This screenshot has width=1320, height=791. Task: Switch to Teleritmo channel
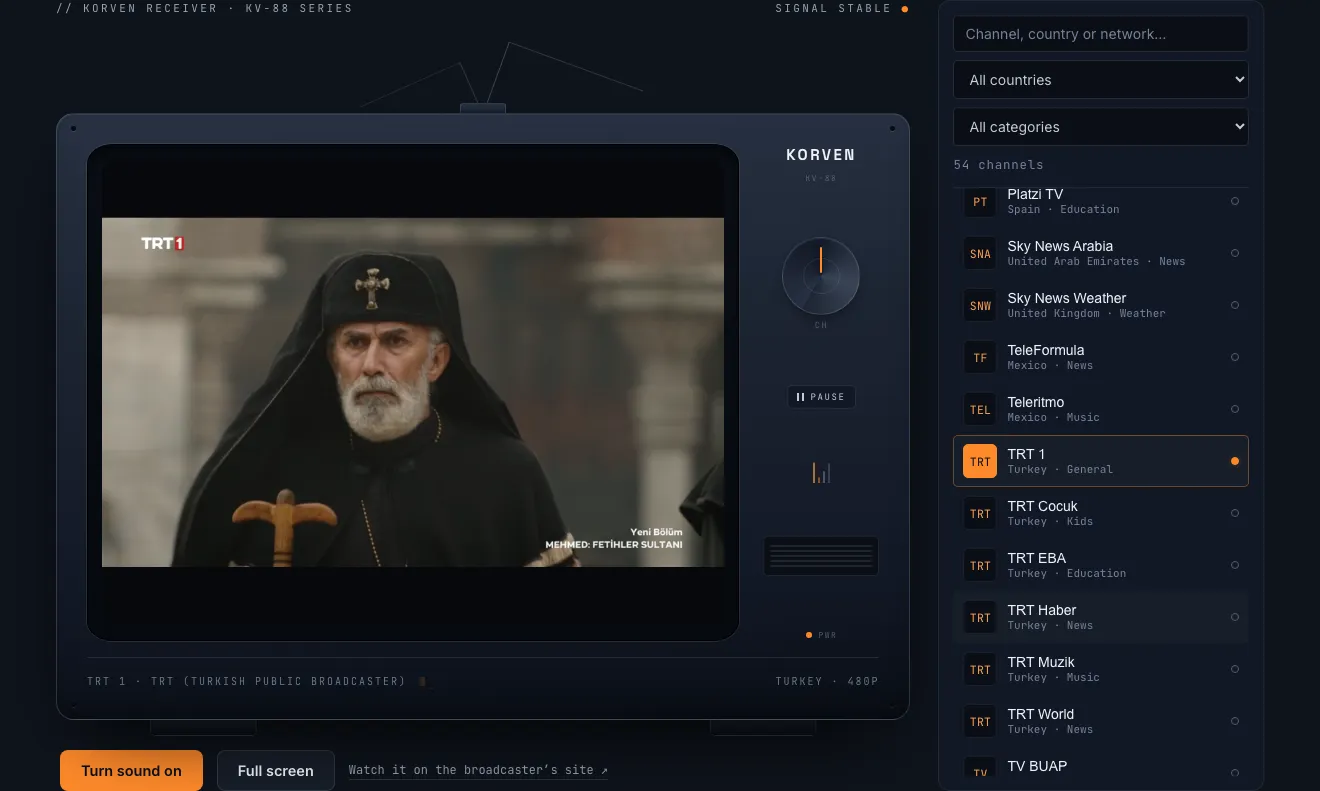click(1100, 409)
